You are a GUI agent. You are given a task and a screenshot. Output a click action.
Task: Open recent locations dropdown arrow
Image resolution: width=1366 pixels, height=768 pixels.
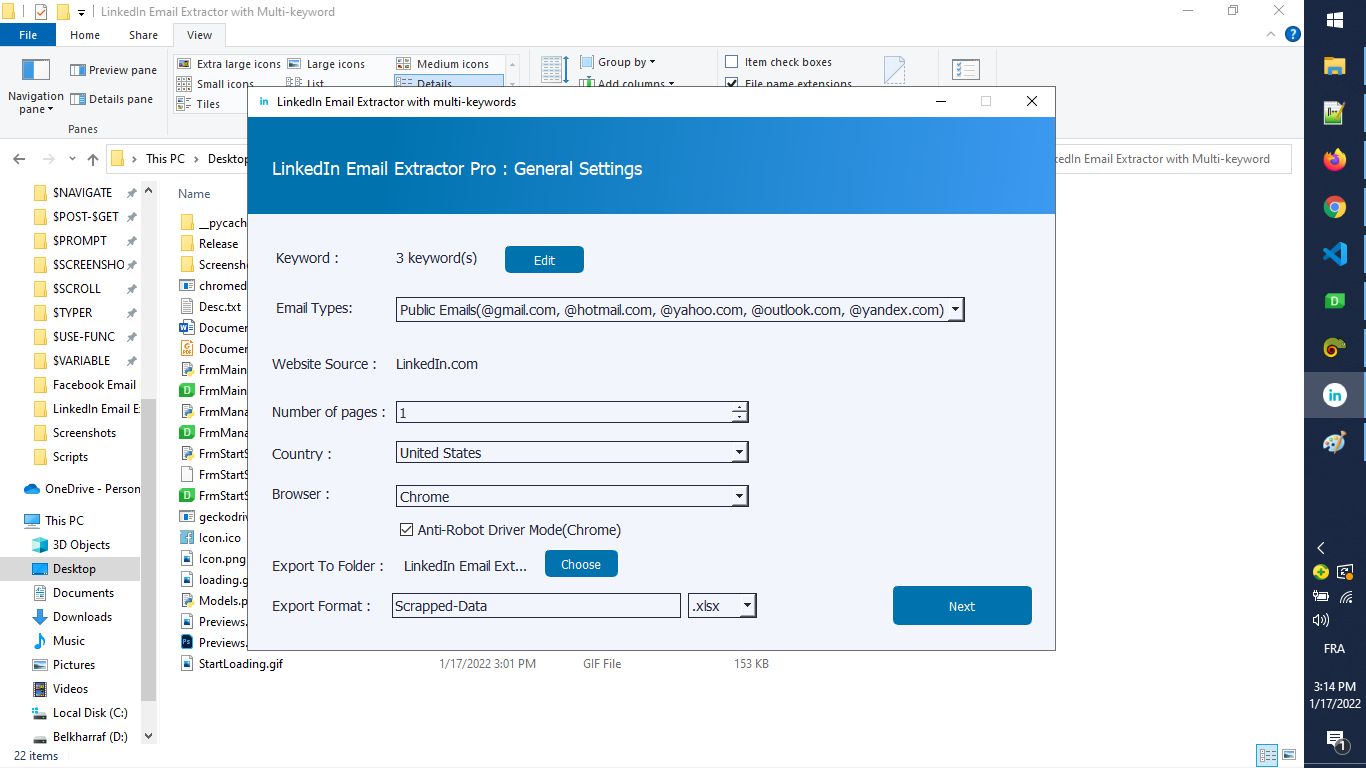point(72,159)
